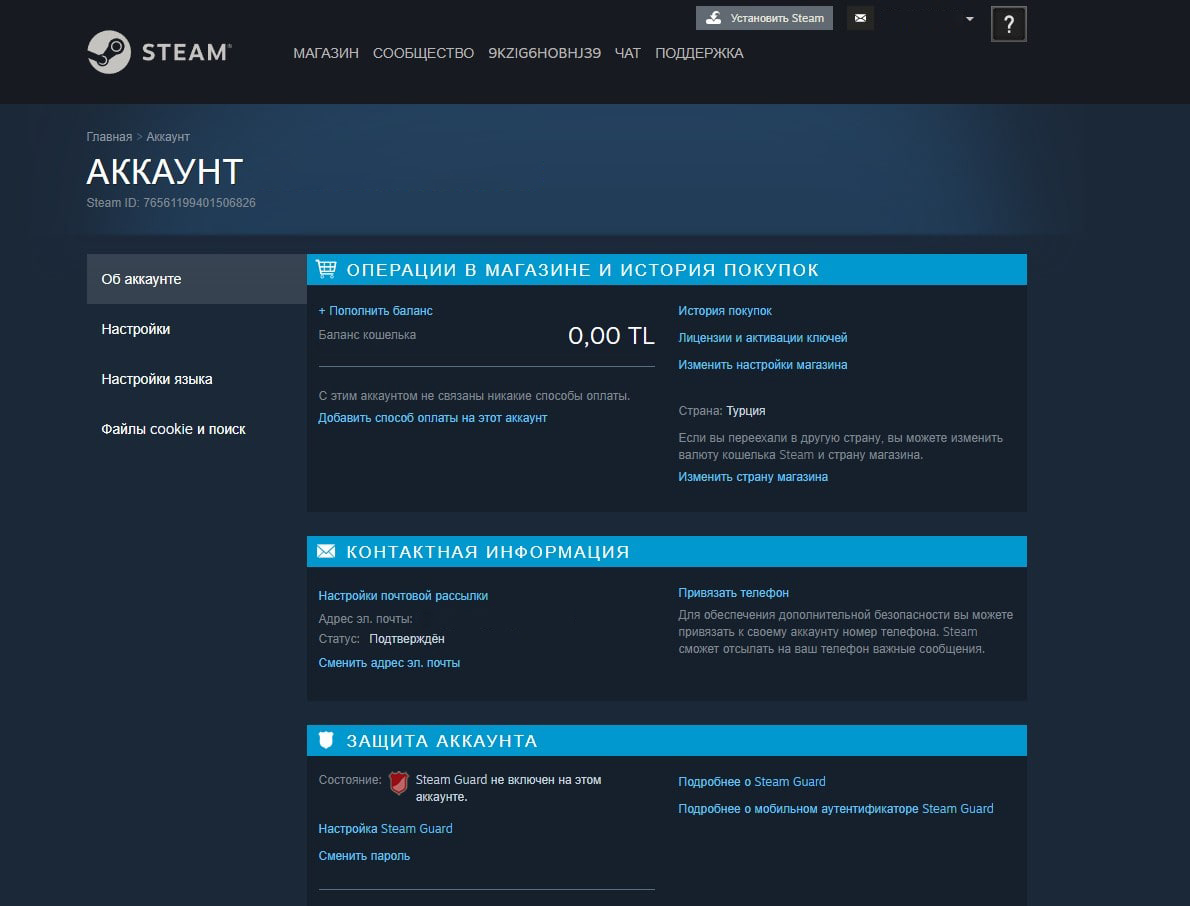The image size is (1190, 906).
Task: Click the Установить Steam button
Action: tap(764, 18)
